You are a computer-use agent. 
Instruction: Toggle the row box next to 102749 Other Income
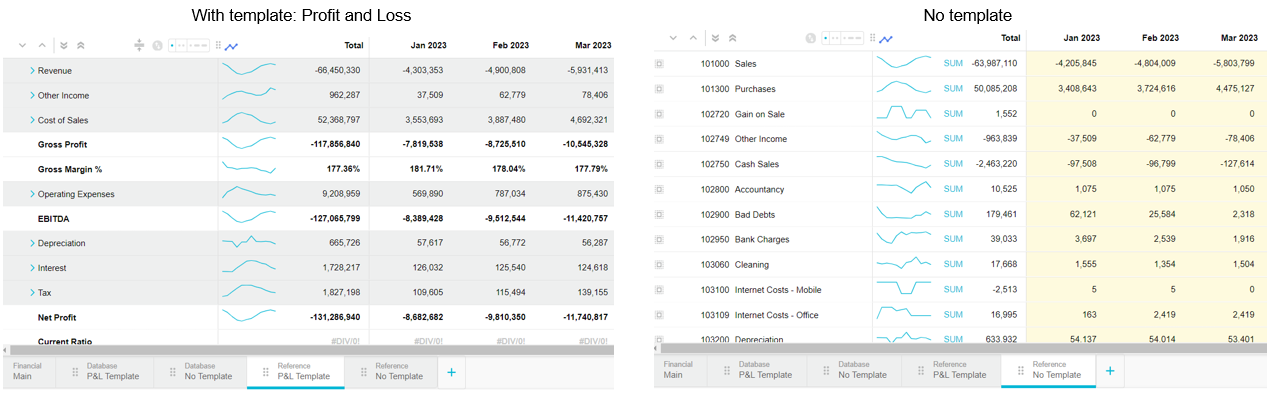coord(659,139)
